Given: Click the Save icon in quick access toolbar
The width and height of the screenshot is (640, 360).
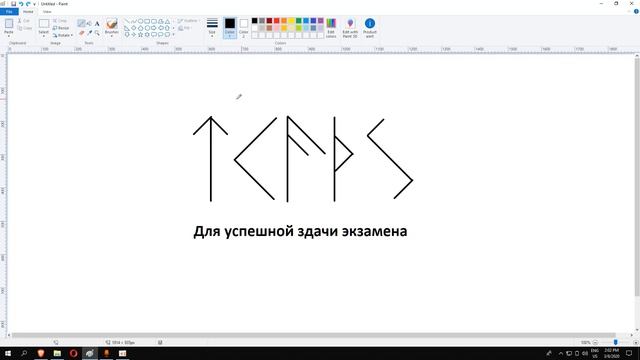Looking at the screenshot, I should coord(13,4).
